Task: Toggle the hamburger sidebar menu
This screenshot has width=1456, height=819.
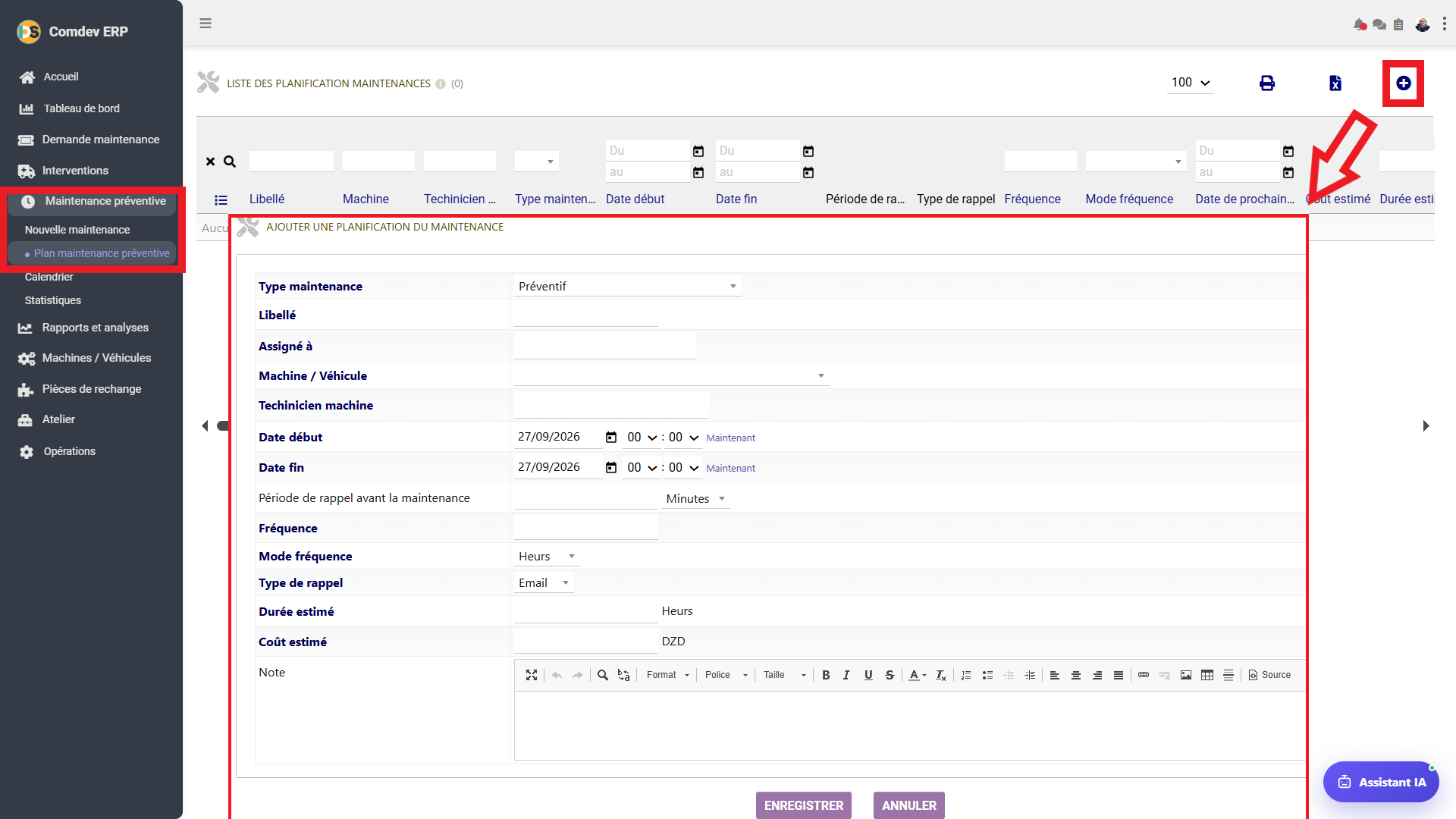Action: [x=206, y=24]
